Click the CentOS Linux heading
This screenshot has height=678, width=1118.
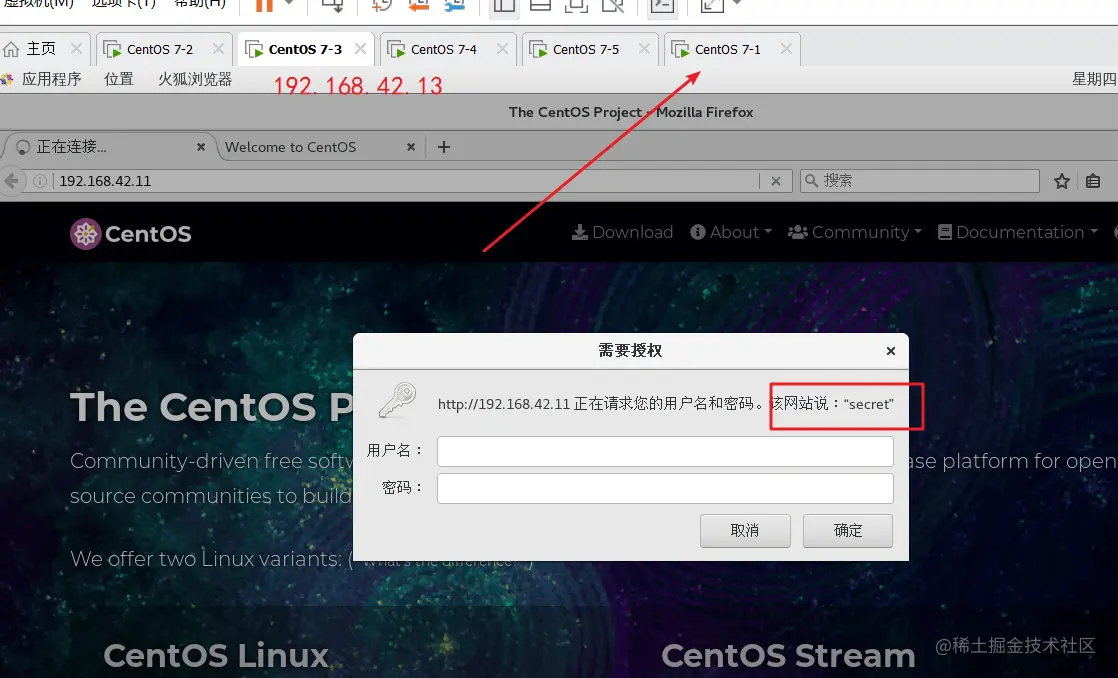(216, 655)
